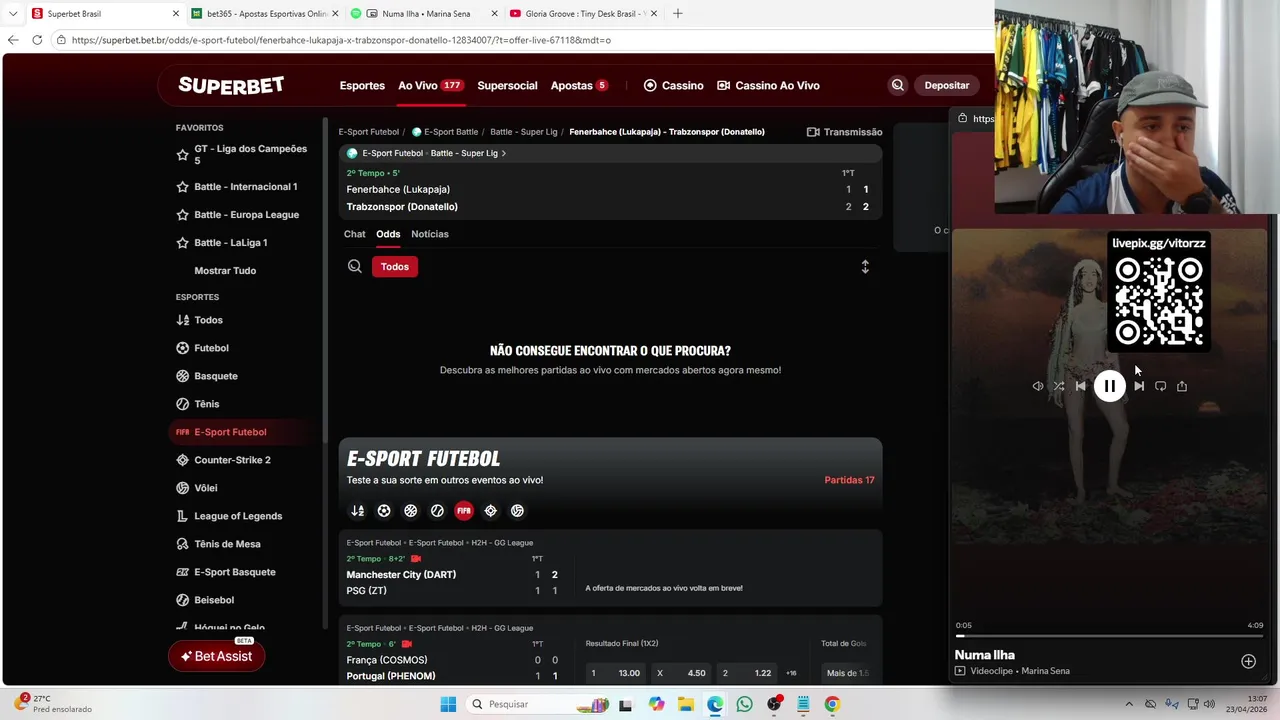Click the Superbet logo
This screenshot has height=720, width=1280.
point(231,85)
